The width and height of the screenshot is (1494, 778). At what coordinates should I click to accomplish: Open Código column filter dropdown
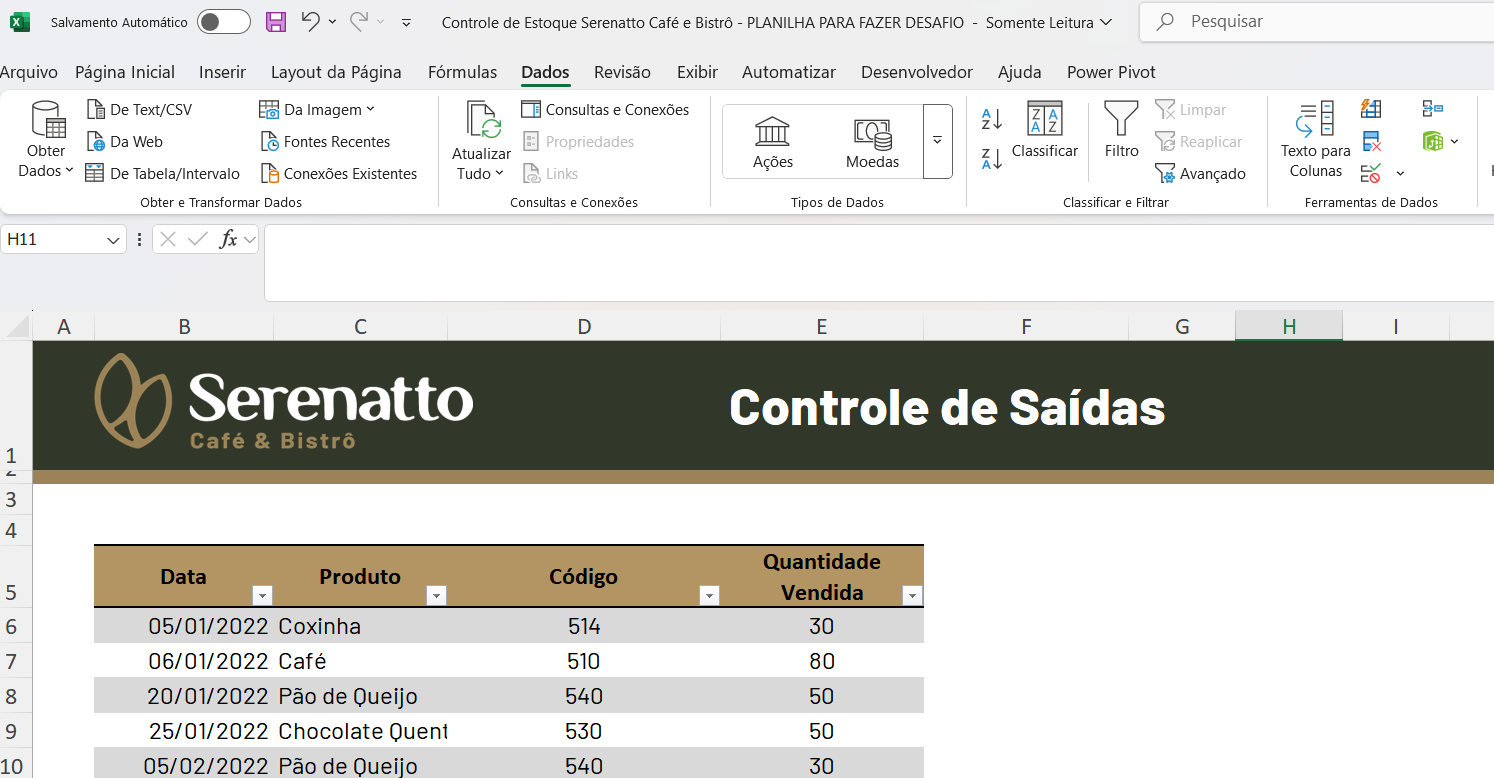point(709,596)
